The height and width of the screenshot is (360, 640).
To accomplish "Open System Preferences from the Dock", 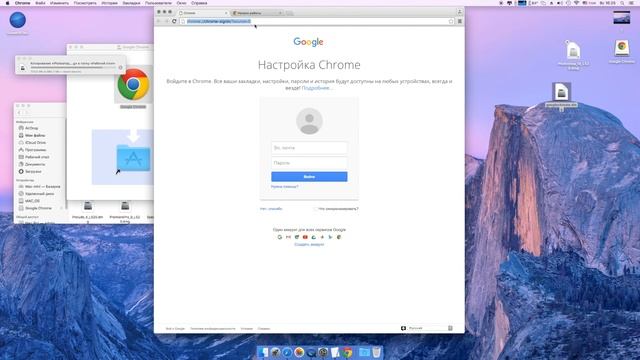I will [323, 352].
